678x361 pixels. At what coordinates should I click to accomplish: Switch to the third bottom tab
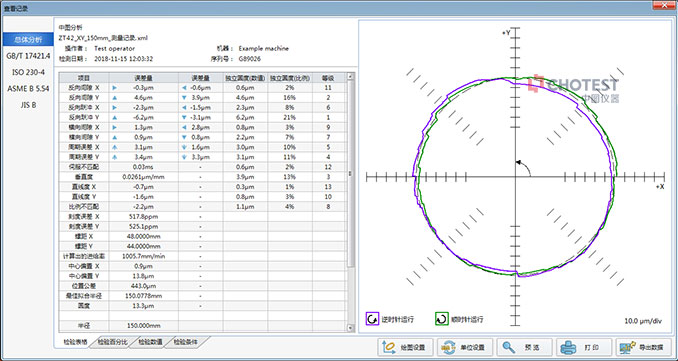150,342
